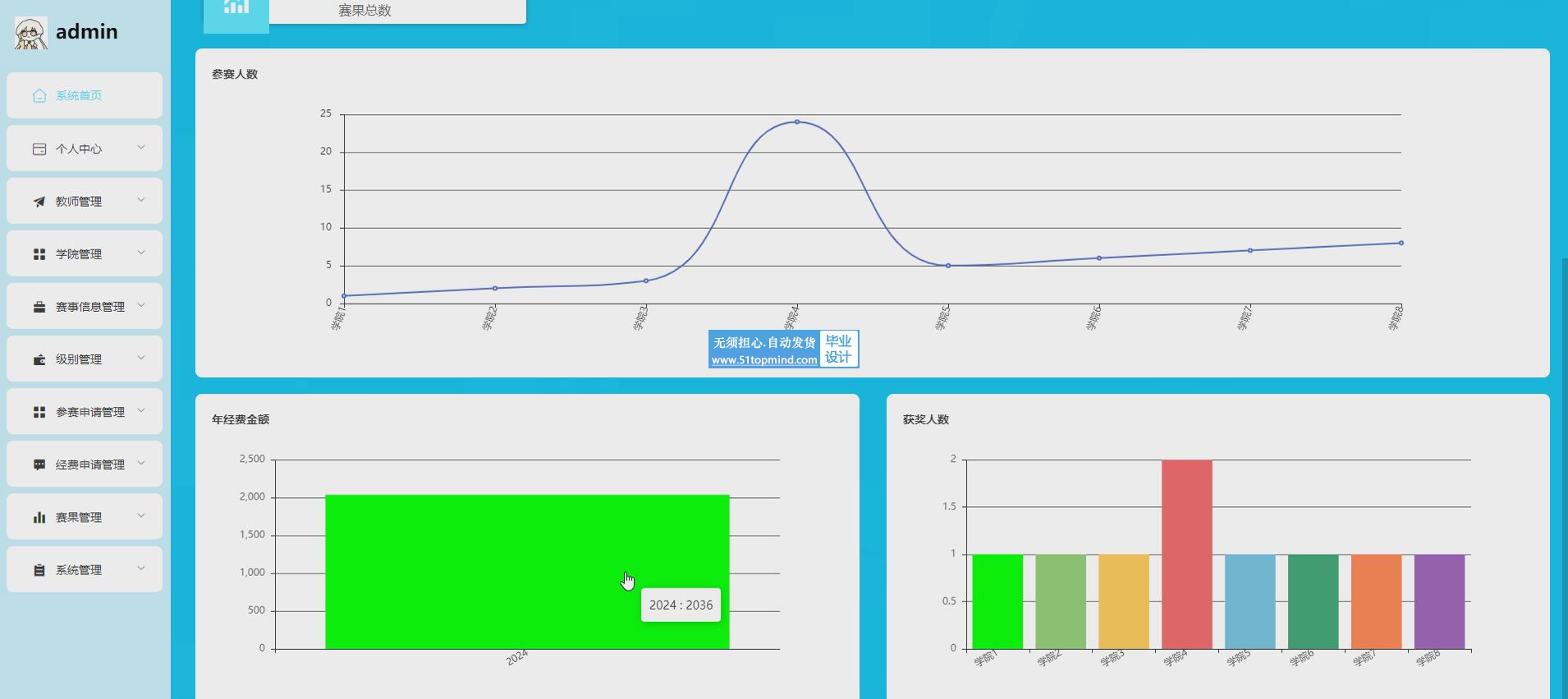Click the yellow 学院3 bar
The width and height of the screenshot is (1568, 699).
click(1124, 601)
